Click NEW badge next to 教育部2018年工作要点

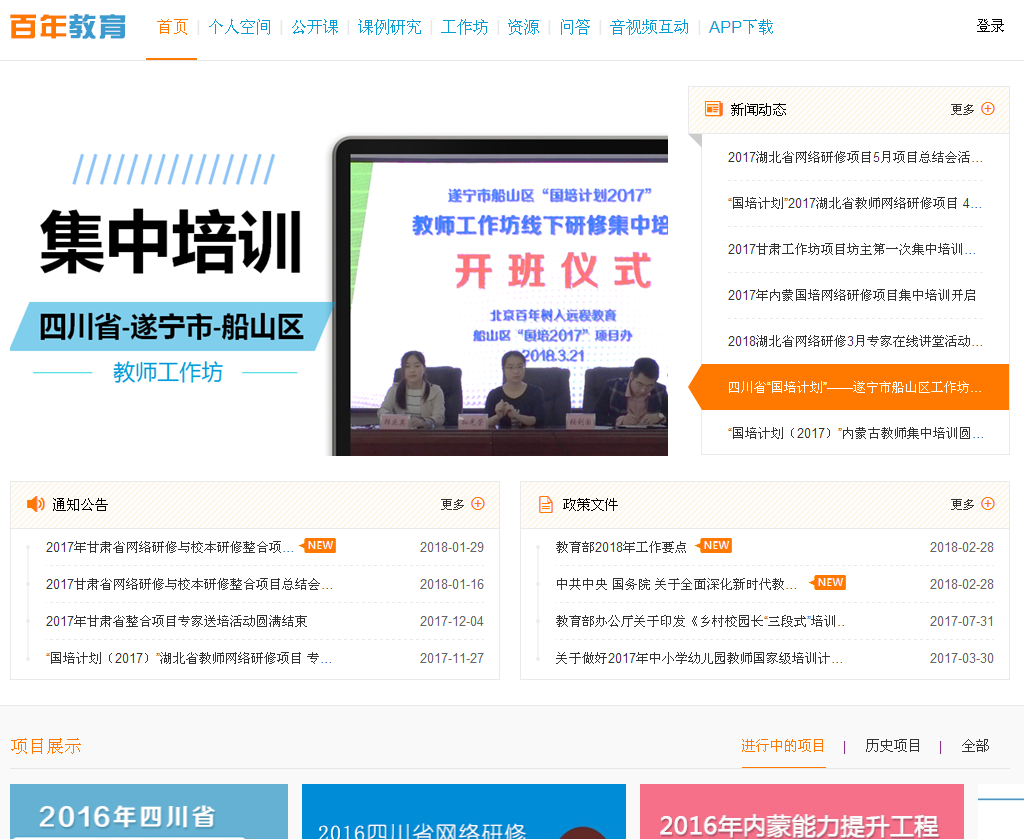[x=716, y=546]
